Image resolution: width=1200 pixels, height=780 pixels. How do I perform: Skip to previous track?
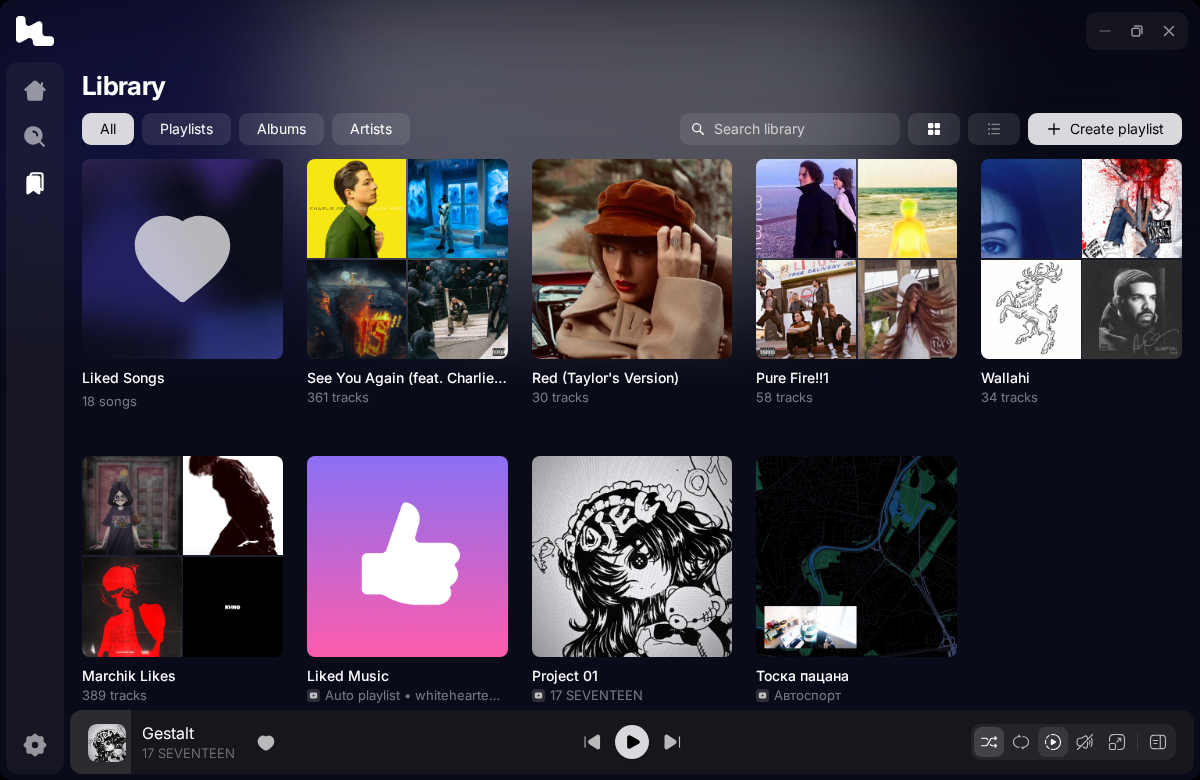pos(592,742)
